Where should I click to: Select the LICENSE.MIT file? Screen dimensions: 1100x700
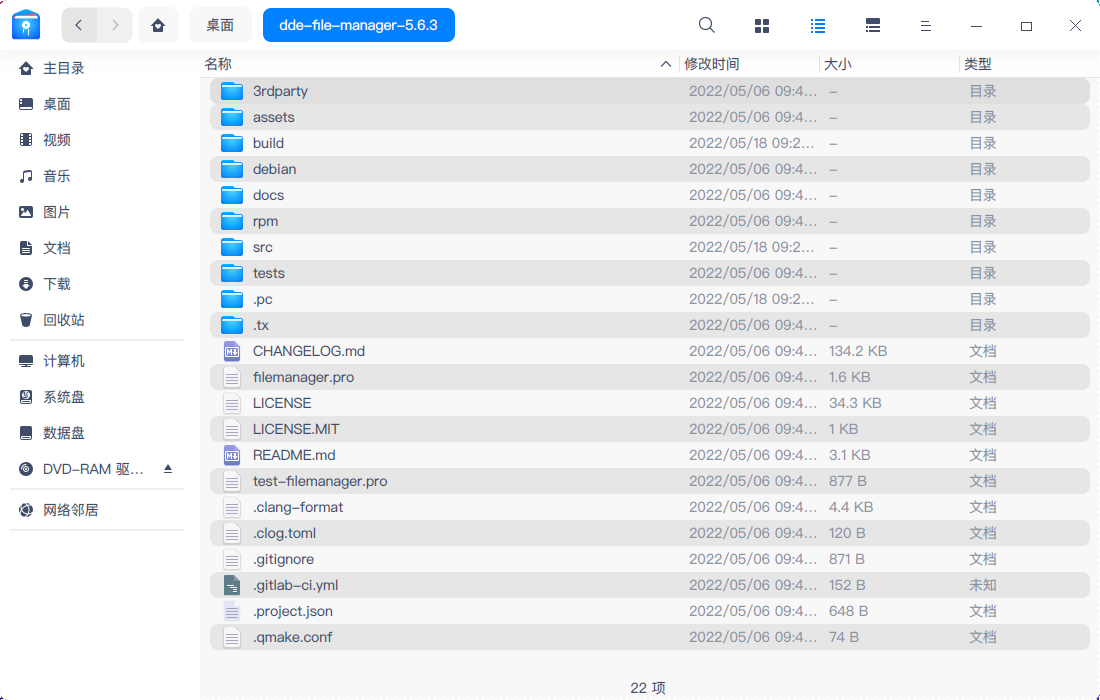[x=650, y=429]
